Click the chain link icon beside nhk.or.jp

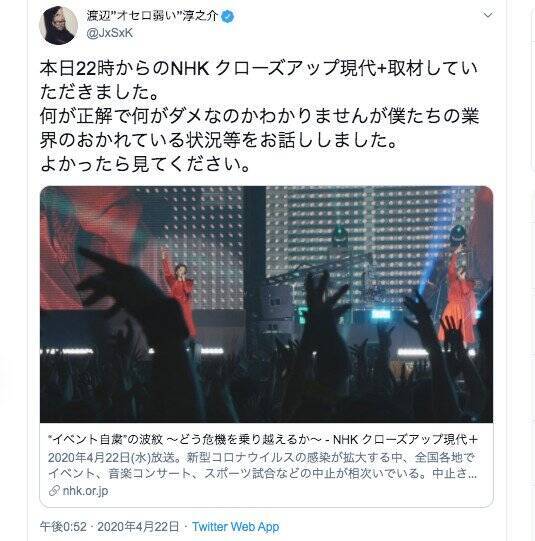coord(54,490)
